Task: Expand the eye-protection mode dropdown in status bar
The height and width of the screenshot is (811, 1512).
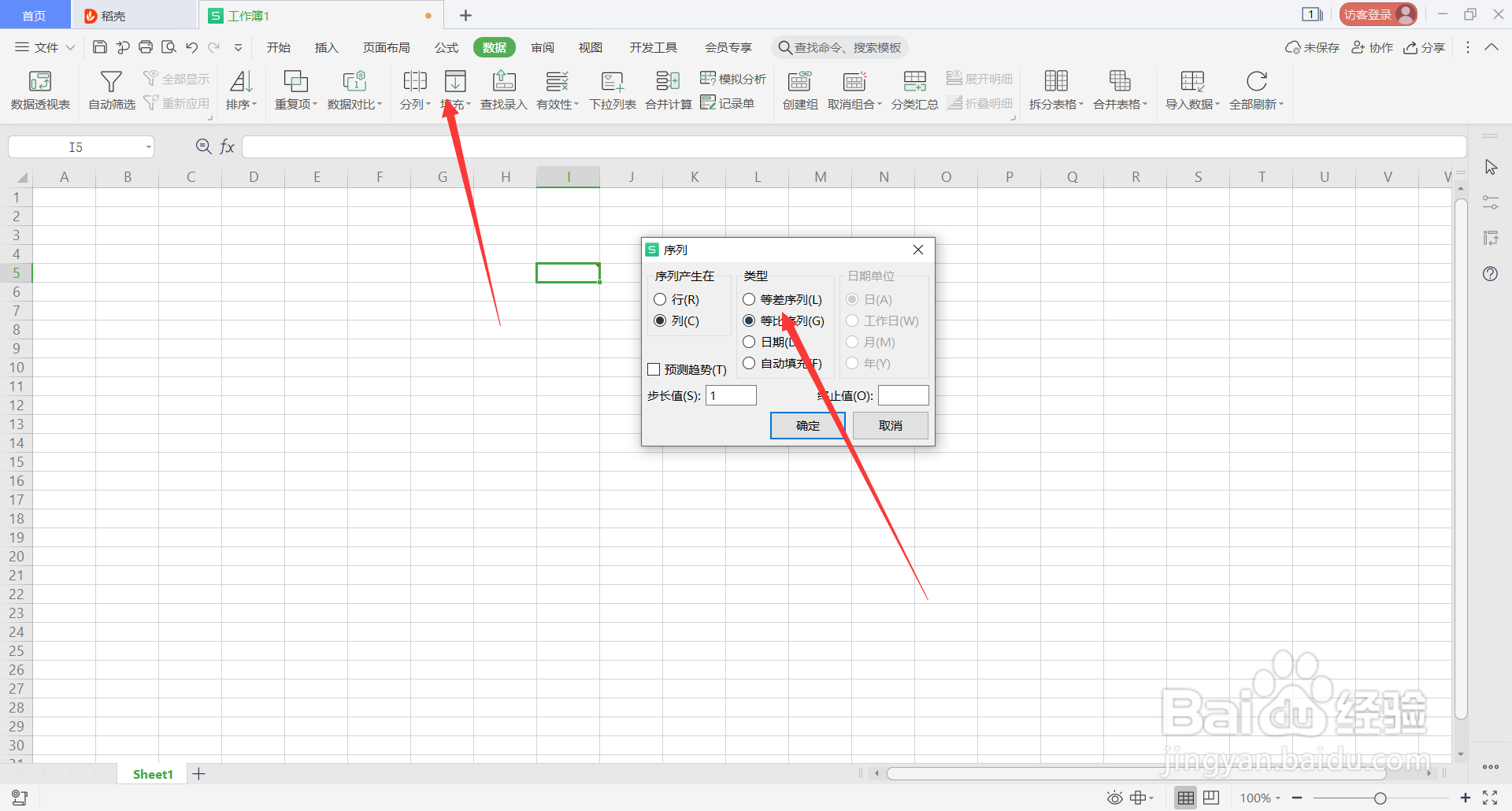Action: click(x=1114, y=798)
